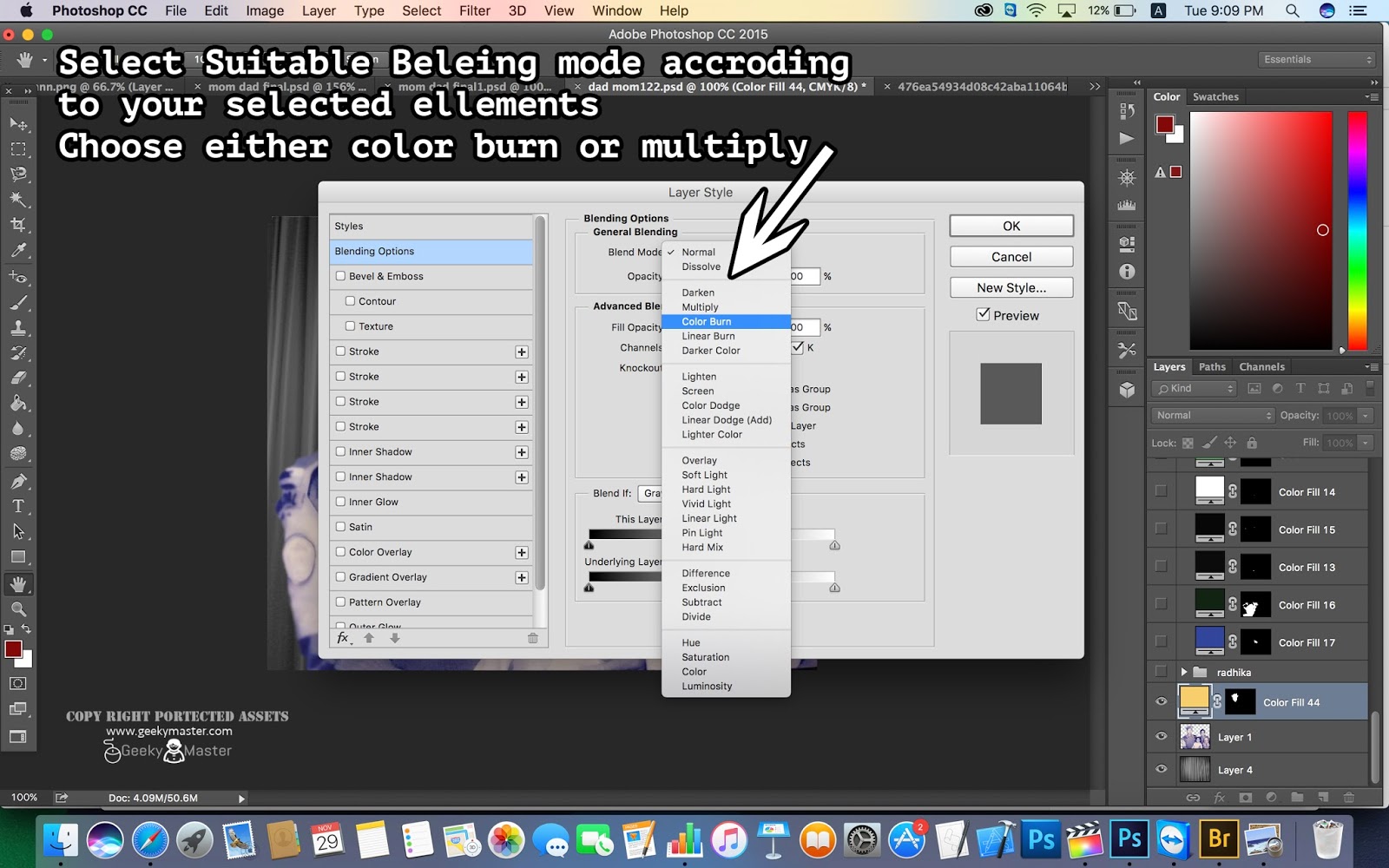The image size is (1389, 868).
Task: Enable the Inner Glow checkbox
Action: [340, 502]
